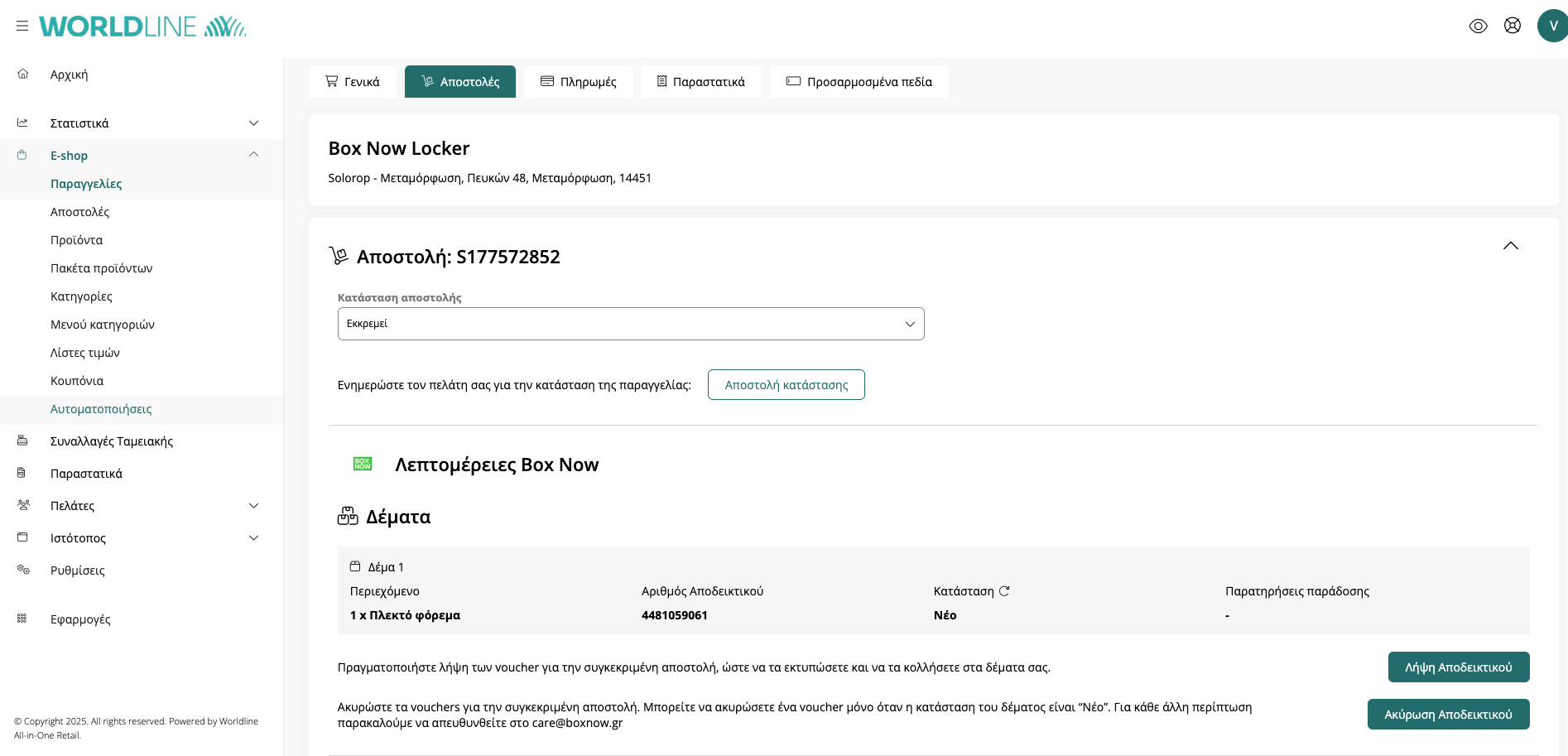The image size is (1568, 756).
Task: Collapse the Αποστολή S177572852 panel
Action: [1510, 246]
